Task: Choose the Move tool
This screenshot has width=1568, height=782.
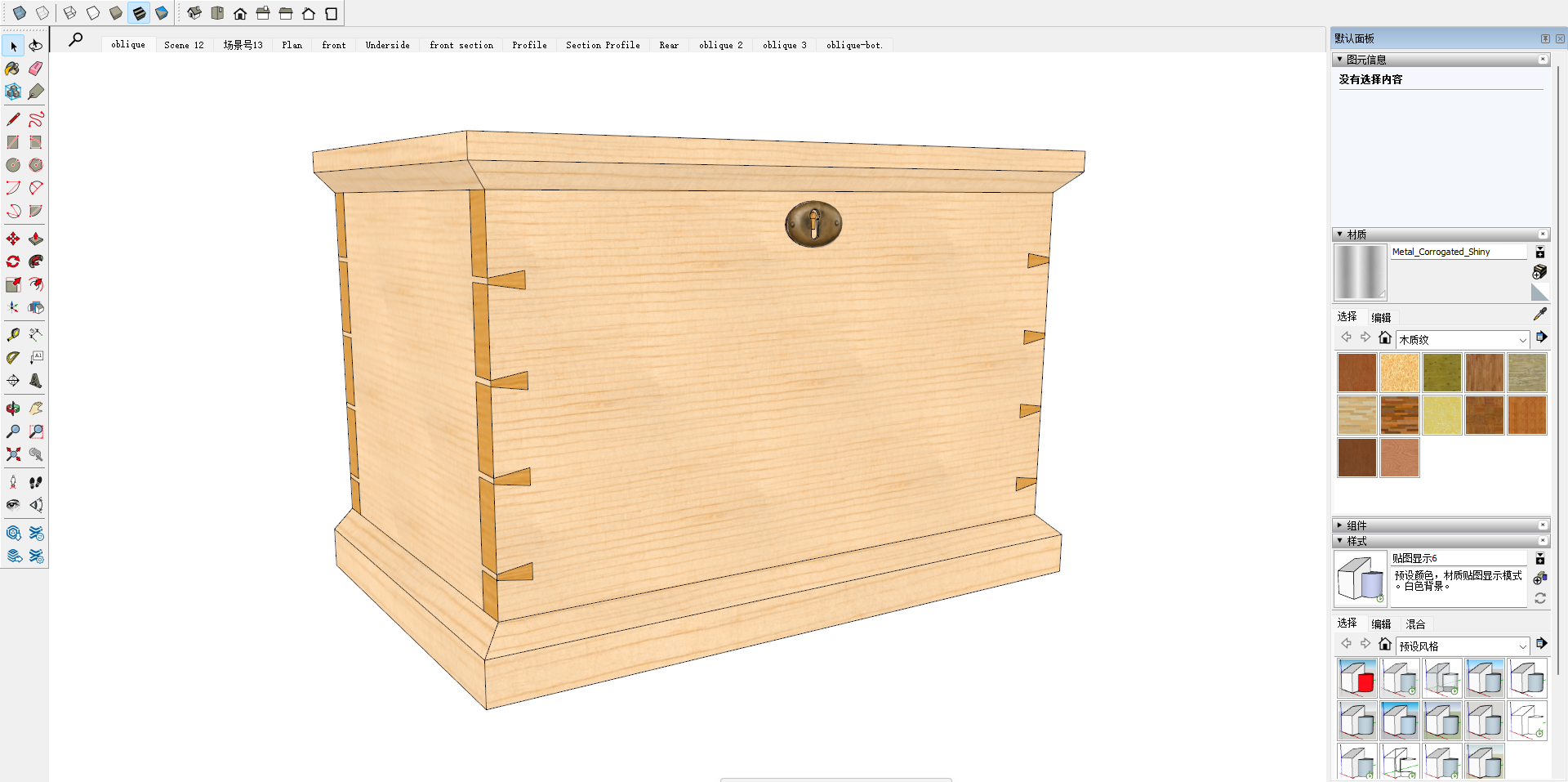Action: 13,239
